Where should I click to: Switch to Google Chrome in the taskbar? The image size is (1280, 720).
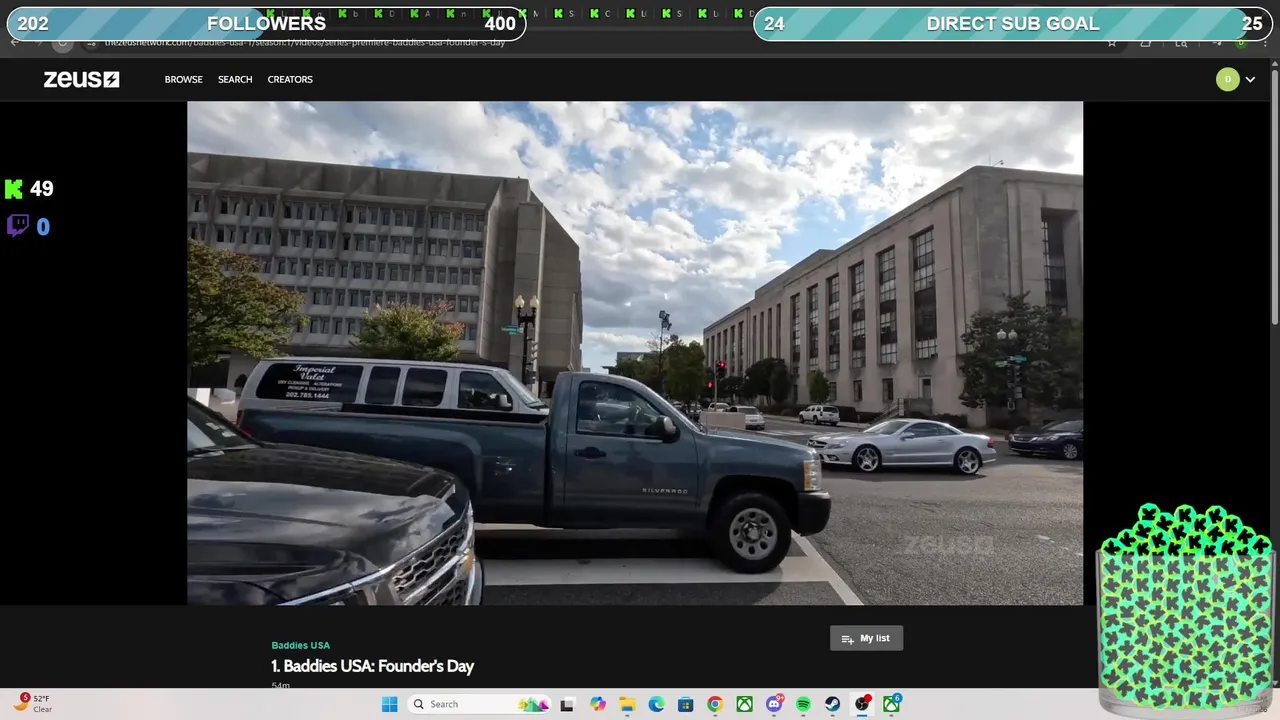pos(714,704)
